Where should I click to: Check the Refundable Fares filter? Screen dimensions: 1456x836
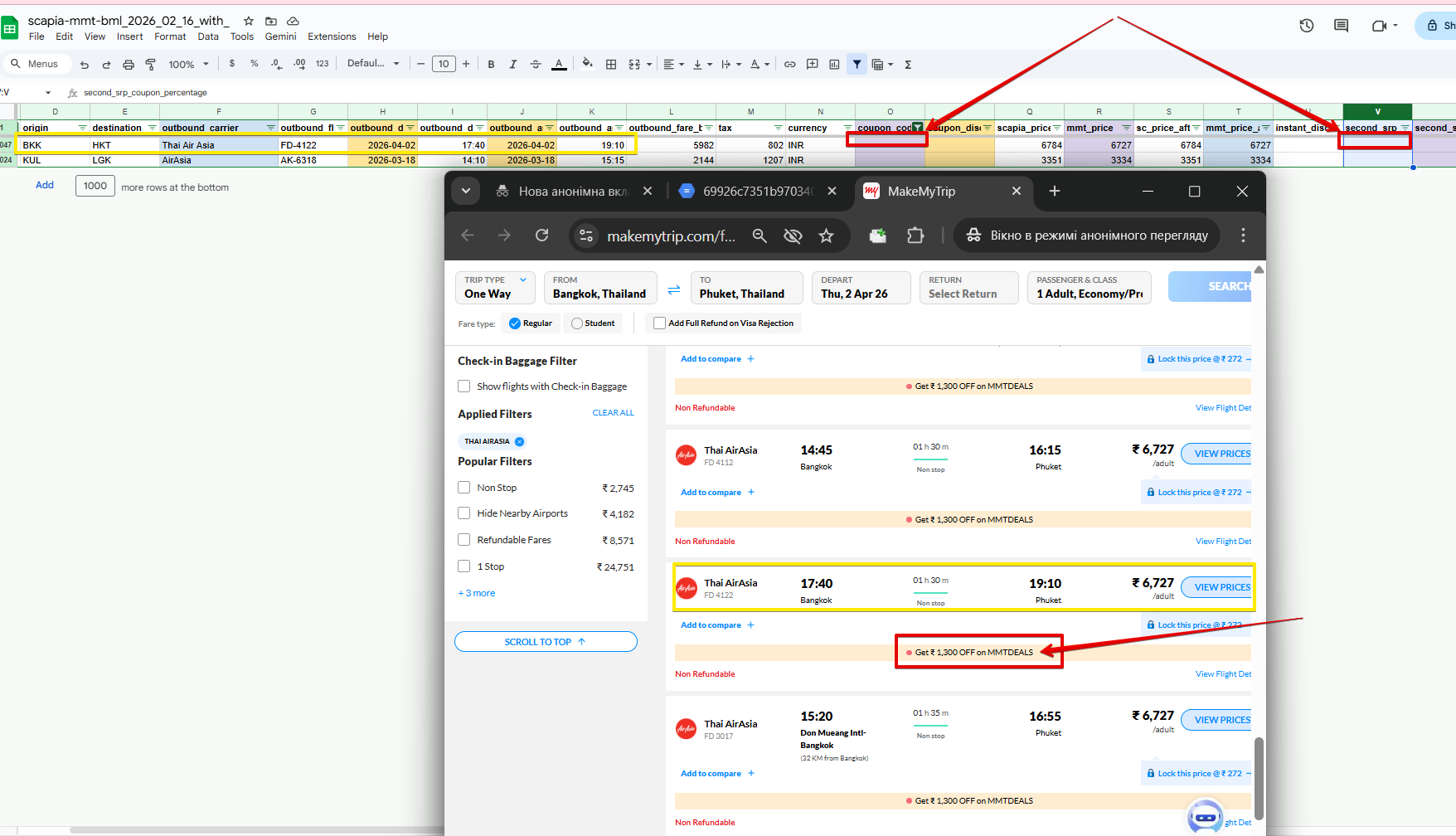[x=464, y=540]
